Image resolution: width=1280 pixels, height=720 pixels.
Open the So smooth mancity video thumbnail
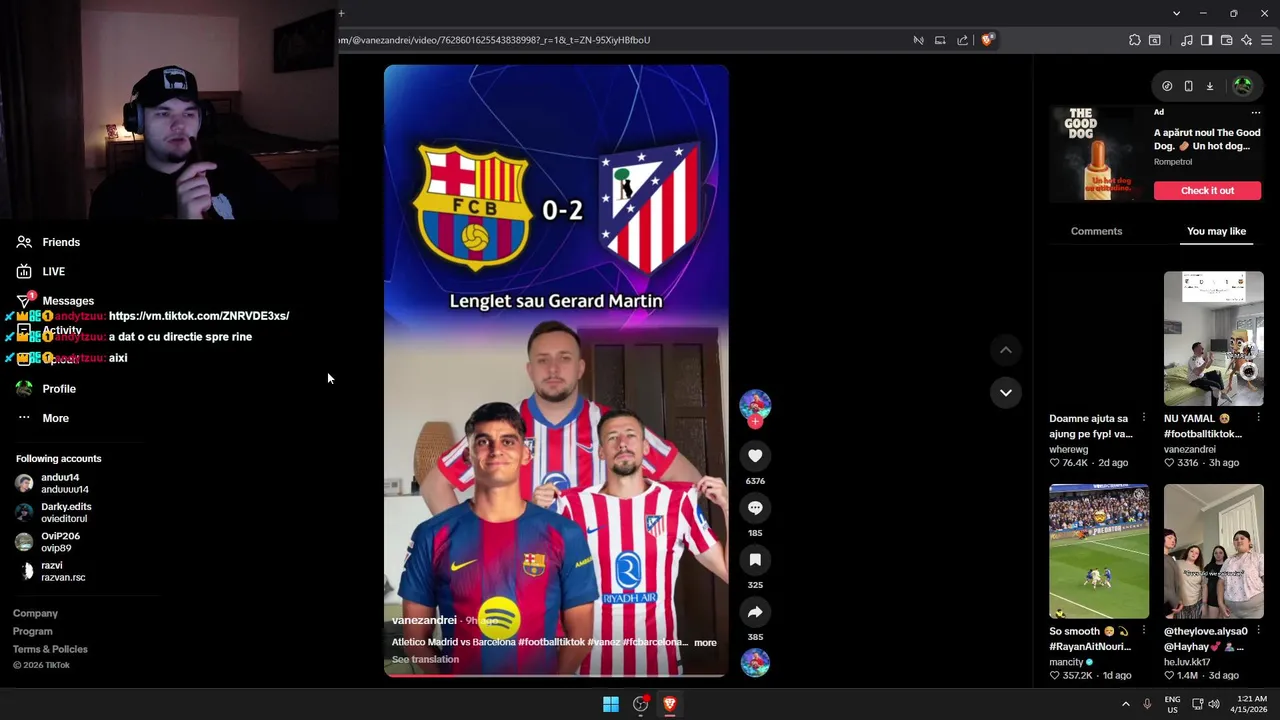[1099, 552]
